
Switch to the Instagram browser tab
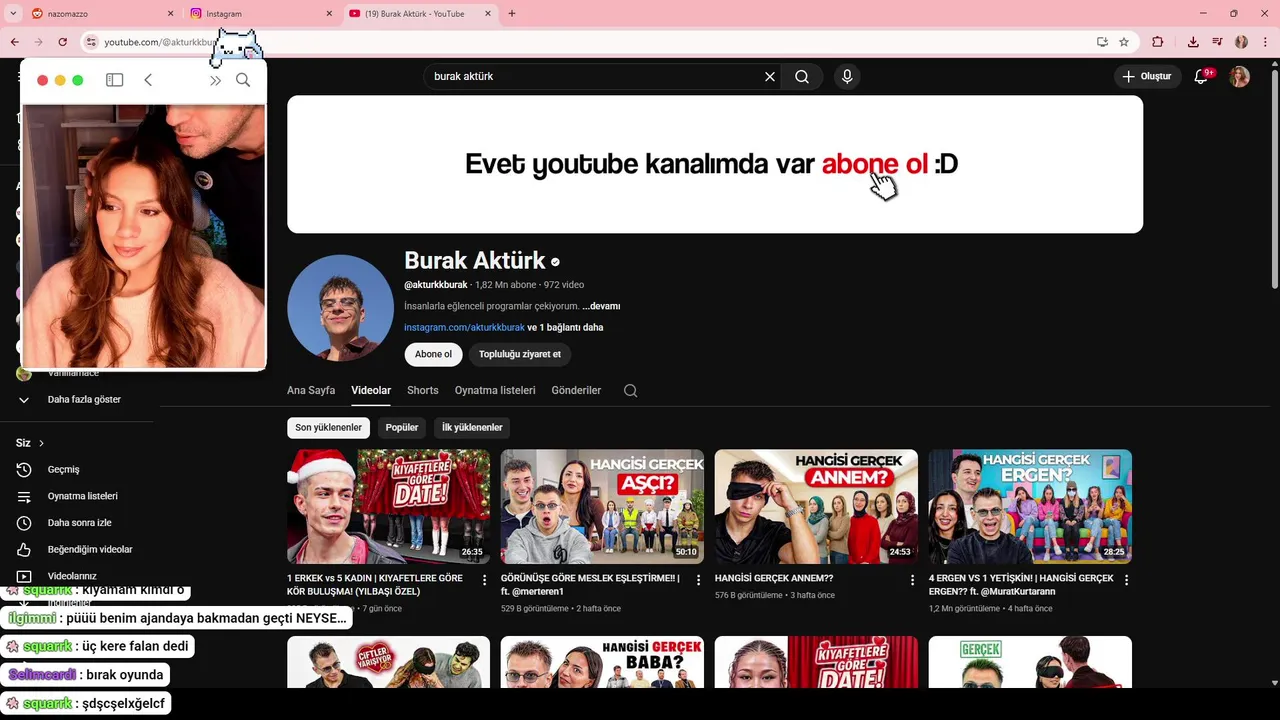[260, 14]
